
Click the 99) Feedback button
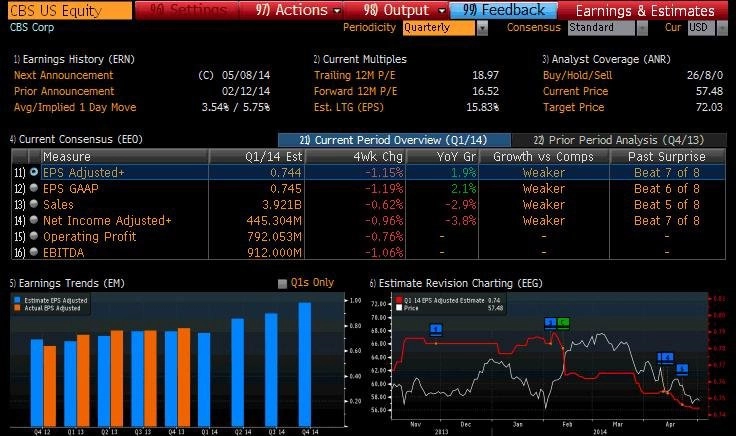point(504,10)
